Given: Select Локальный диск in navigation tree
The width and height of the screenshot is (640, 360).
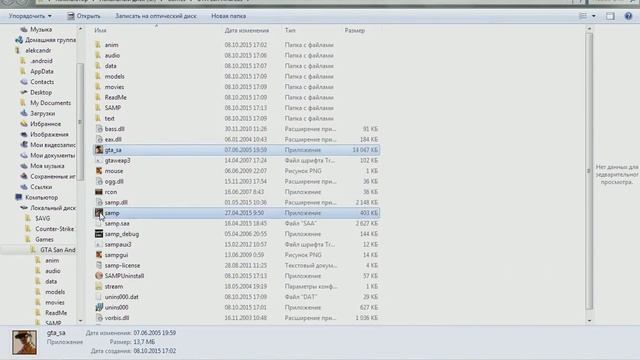Looking at the screenshot, I should (x=53, y=208).
